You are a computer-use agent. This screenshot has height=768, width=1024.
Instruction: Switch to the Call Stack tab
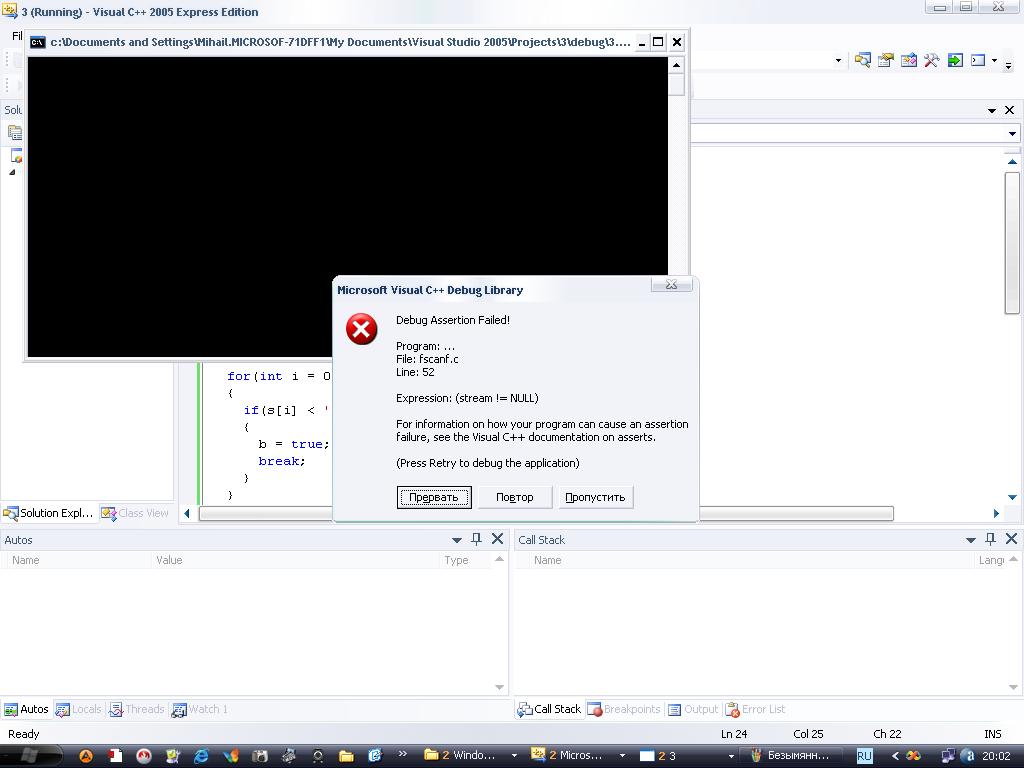tap(549, 709)
